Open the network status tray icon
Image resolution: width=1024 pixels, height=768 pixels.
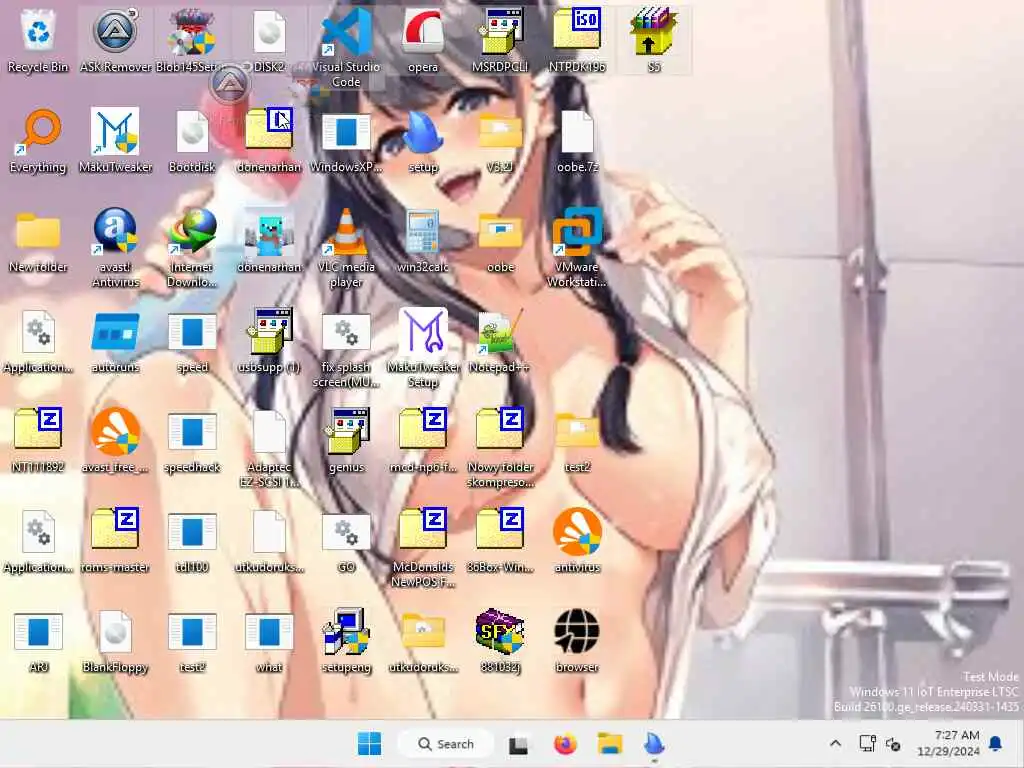[867, 743]
